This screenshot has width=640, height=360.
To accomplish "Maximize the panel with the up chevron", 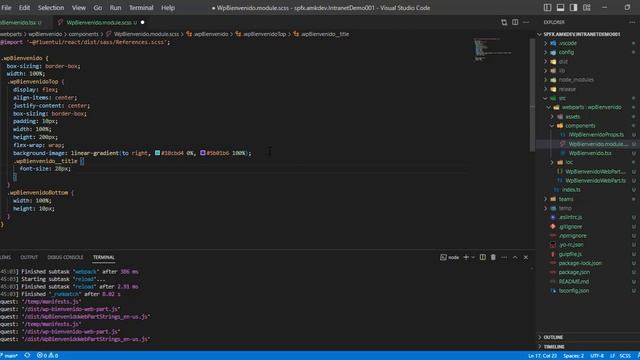I will pos(515,257).
